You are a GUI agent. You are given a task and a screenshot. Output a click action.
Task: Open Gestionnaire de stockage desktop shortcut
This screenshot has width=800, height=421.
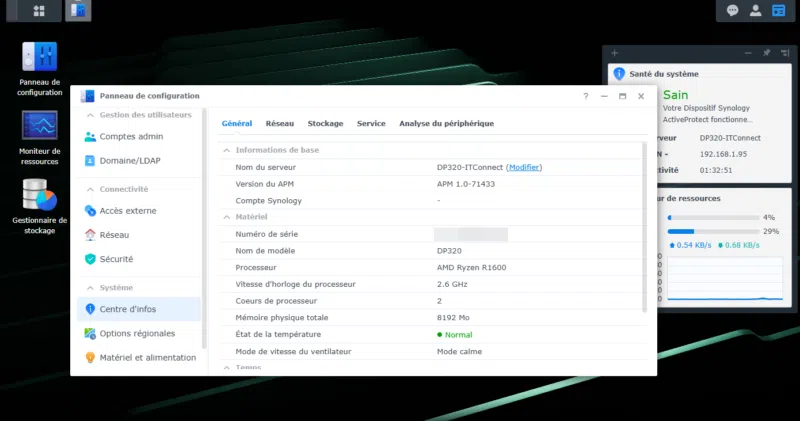pyautogui.click(x=39, y=207)
